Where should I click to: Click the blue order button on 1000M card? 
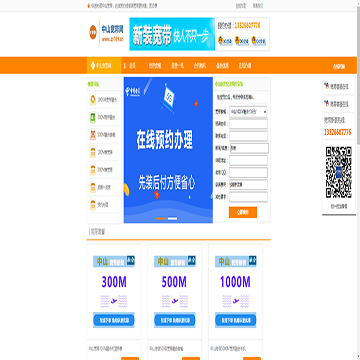pos(235,320)
